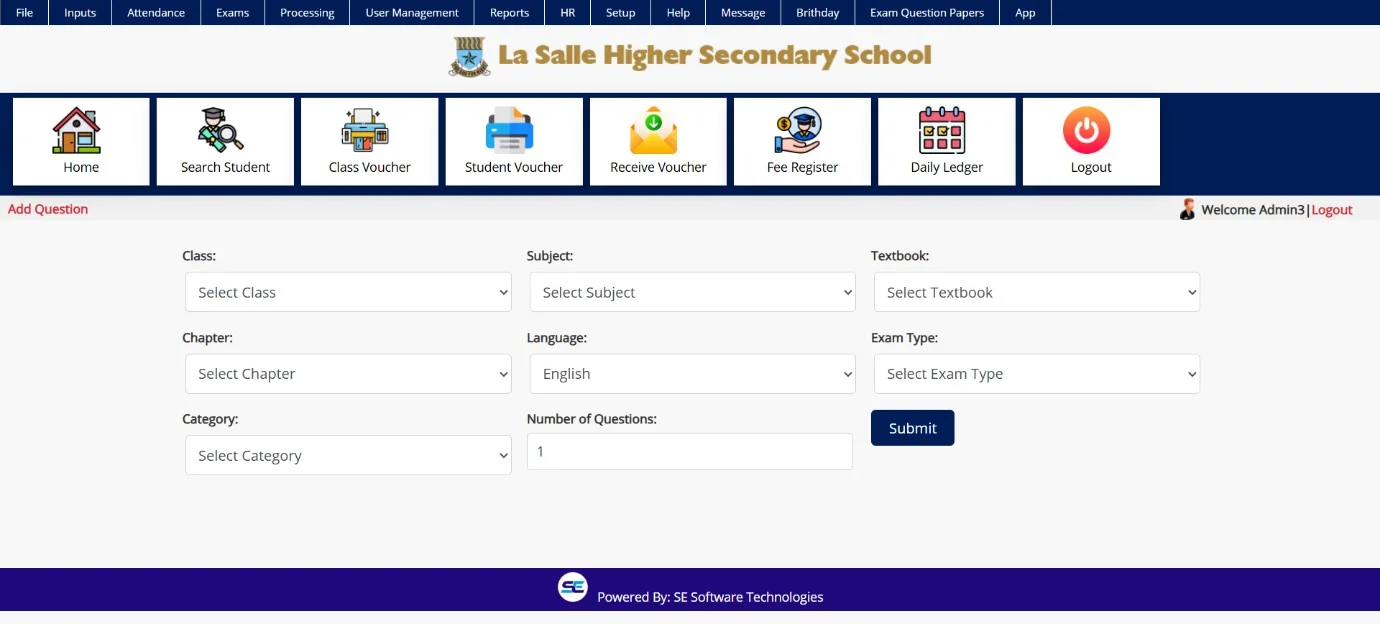Click the Logout link beside Welcome Admin3
The width and height of the screenshot is (1380, 624).
coord(1332,210)
